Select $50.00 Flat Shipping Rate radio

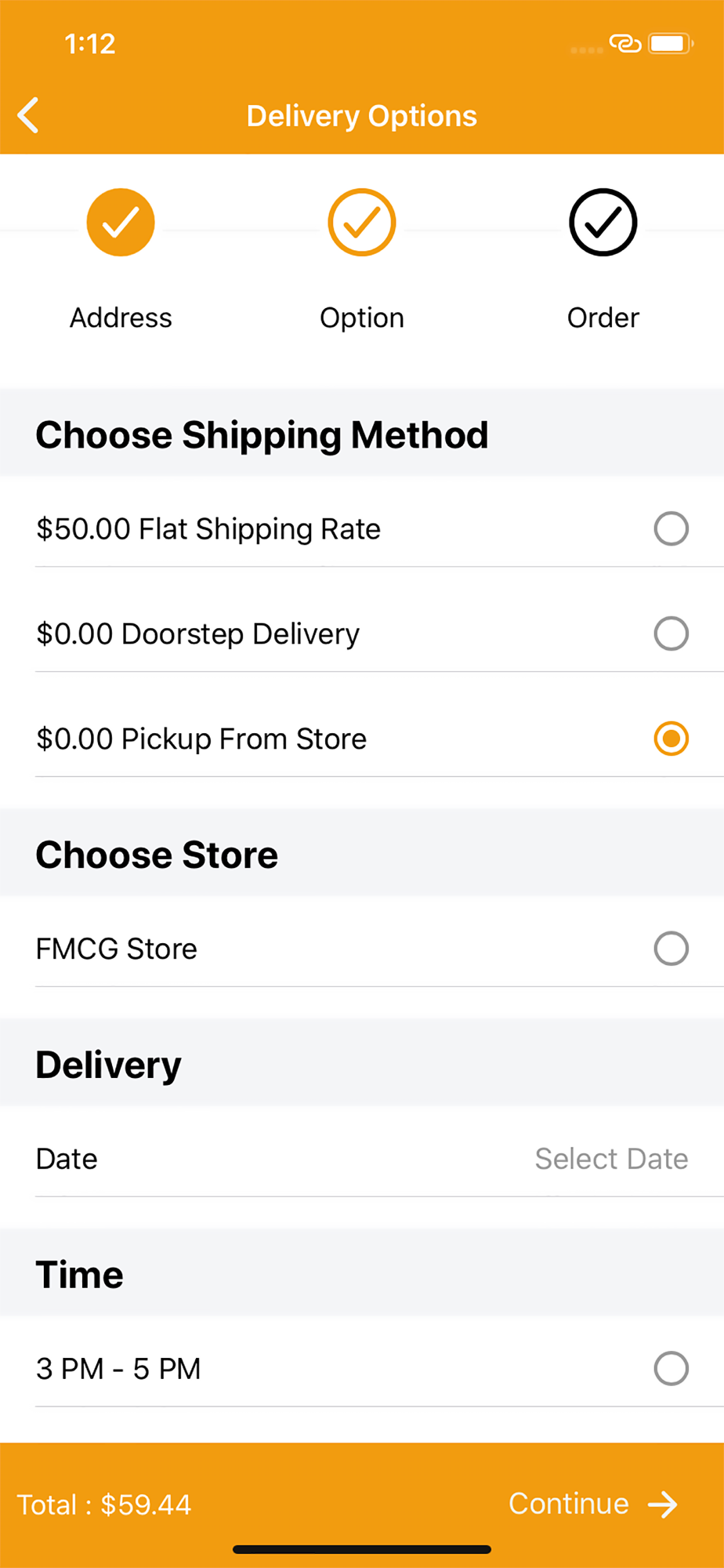click(672, 528)
